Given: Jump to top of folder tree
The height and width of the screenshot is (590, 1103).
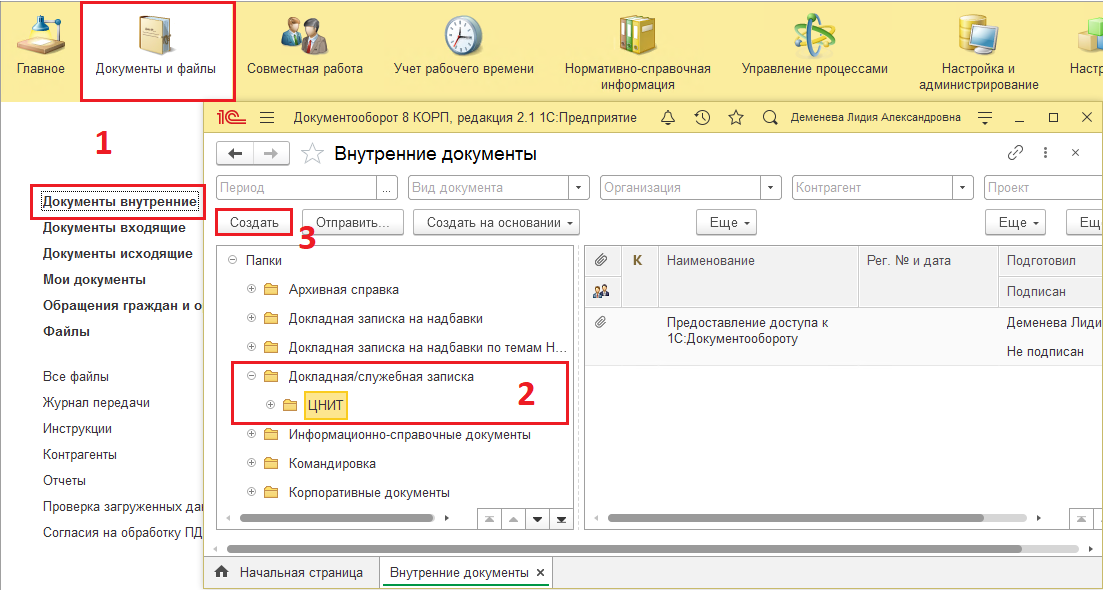Looking at the screenshot, I should (x=490, y=519).
